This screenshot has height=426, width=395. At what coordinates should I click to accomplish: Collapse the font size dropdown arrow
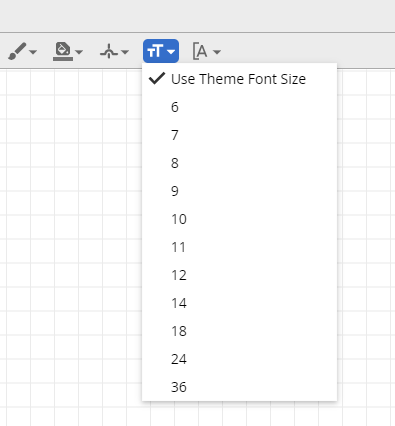pyautogui.click(x=171, y=52)
